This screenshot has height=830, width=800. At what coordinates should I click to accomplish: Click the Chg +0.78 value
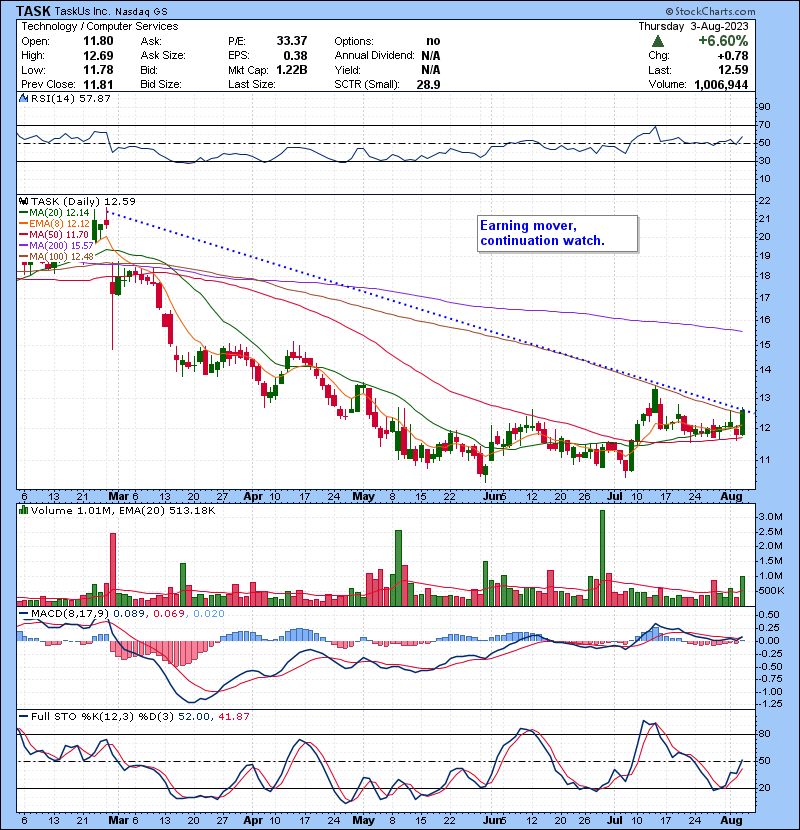point(733,56)
